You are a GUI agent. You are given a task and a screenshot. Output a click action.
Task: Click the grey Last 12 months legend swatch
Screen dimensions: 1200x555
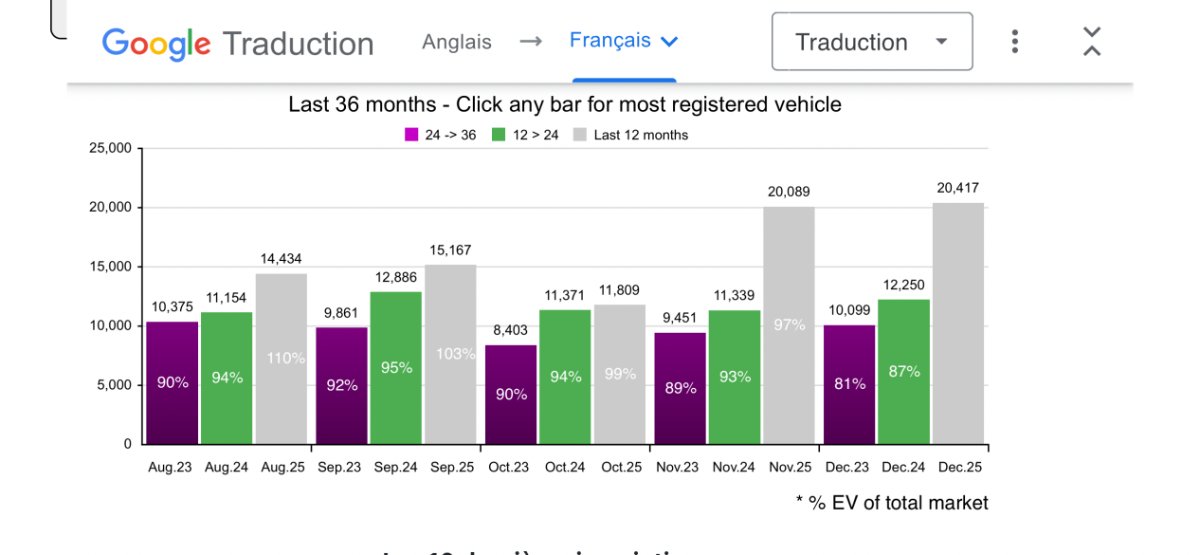click(x=579, y=135)
